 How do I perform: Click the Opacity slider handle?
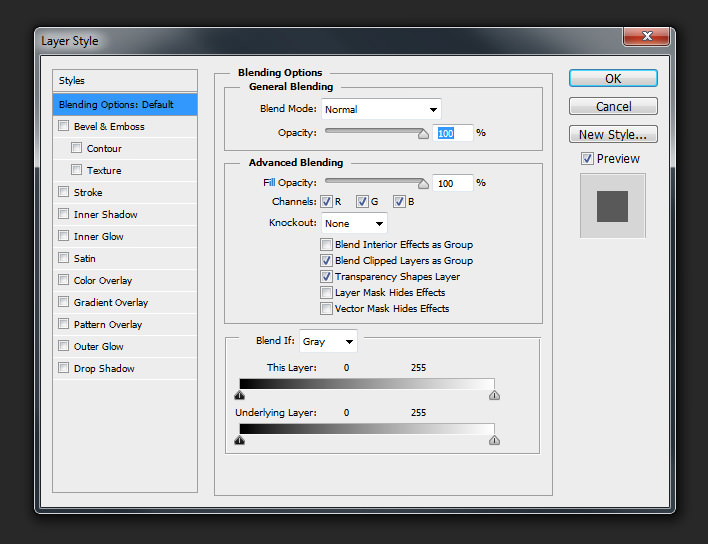[x=423, y=134]
